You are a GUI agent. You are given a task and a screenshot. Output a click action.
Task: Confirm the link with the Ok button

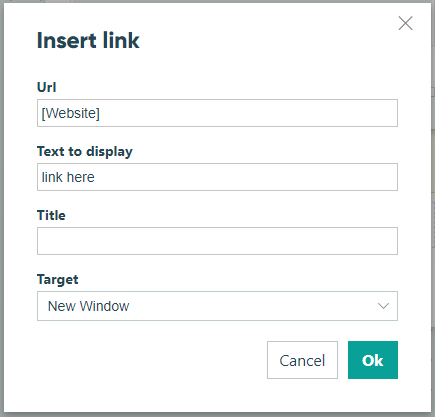[x=373, y=360]
